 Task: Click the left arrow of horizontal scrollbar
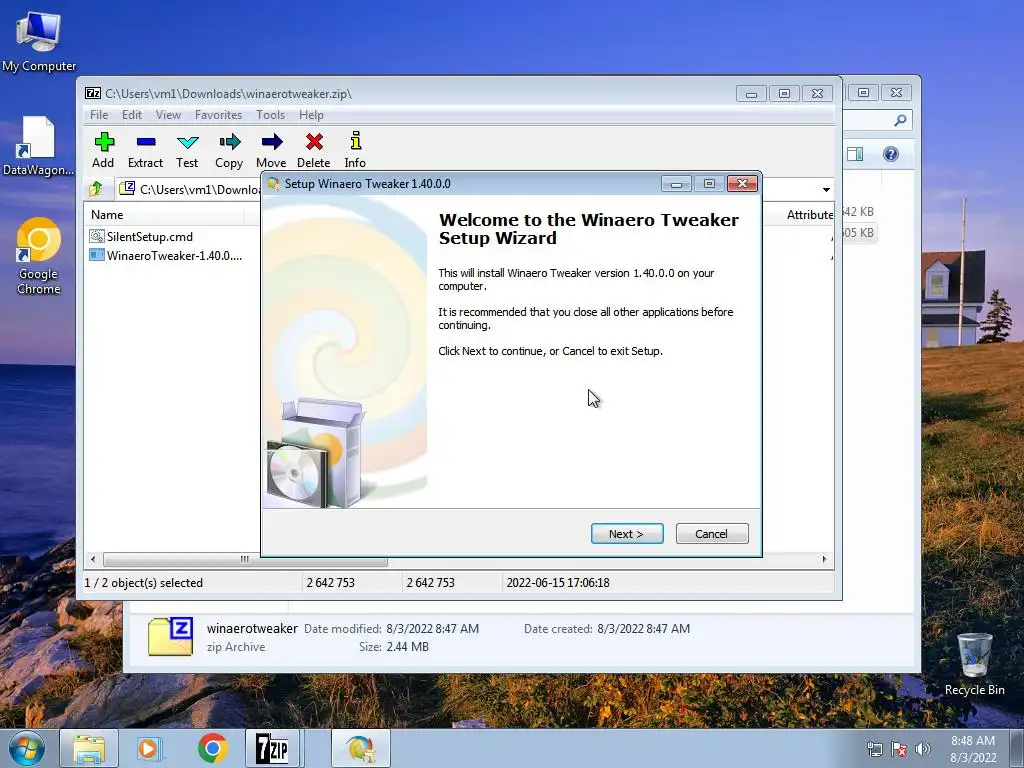[x=93, y=560]
